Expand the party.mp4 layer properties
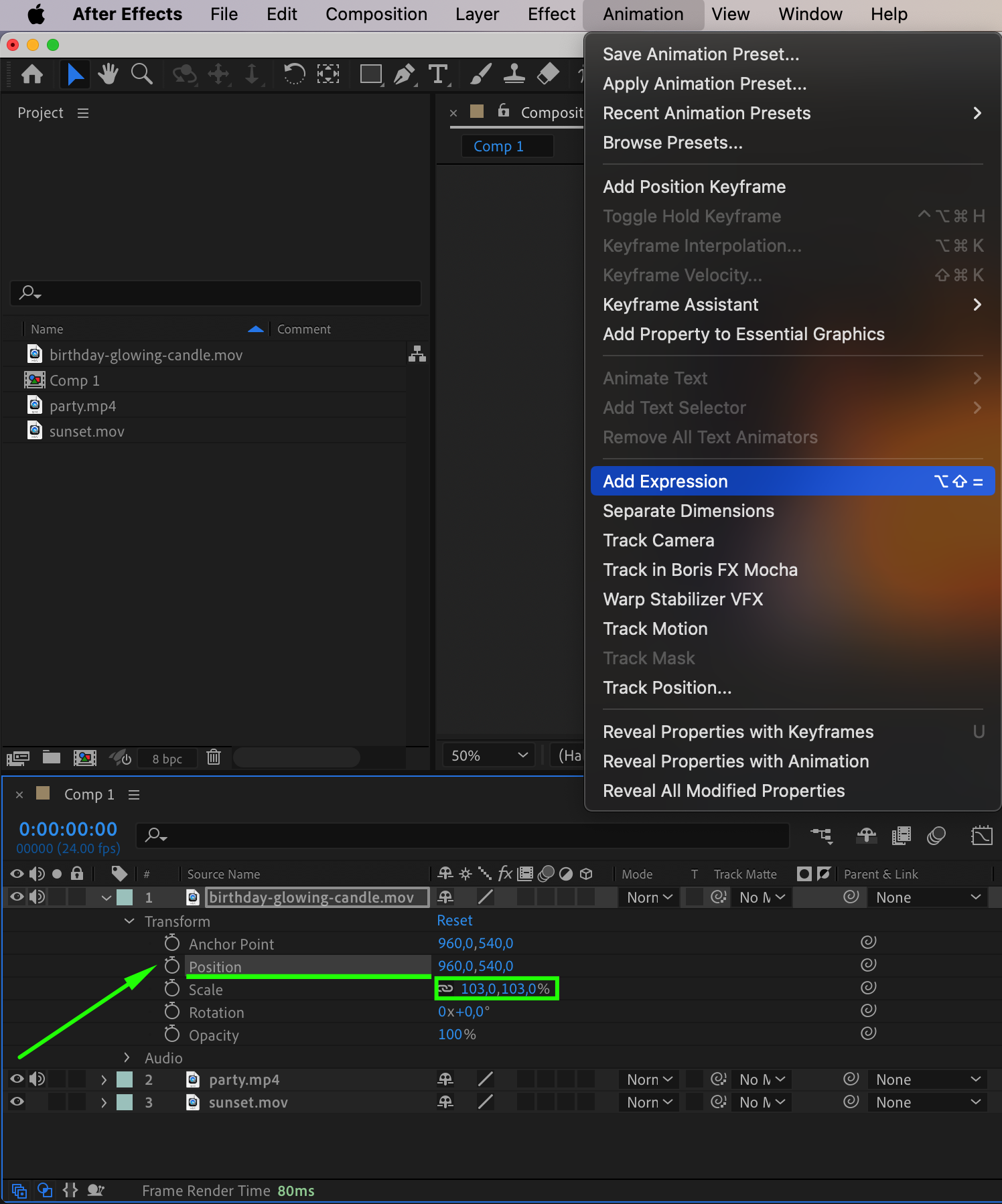Image resolution: width=1002 pixels, height=1204 pixels. [x=104, y=1079]
